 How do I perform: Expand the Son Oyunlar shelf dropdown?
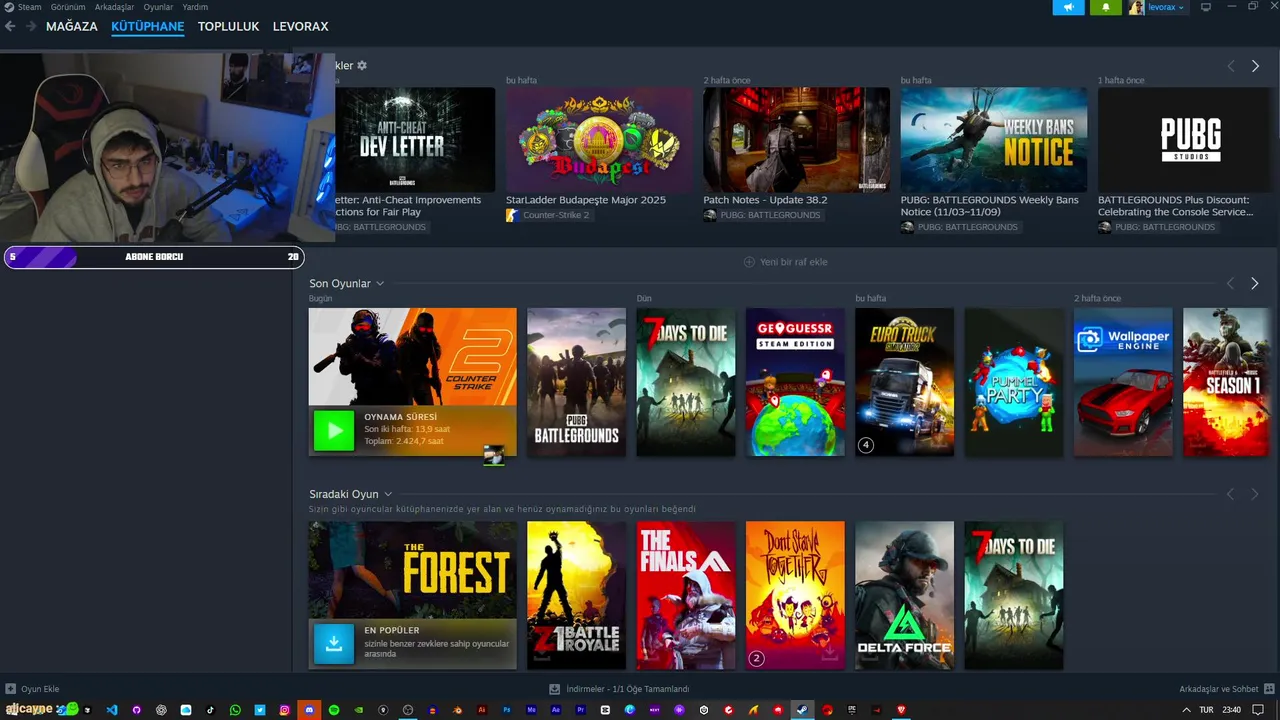[380, 284]
